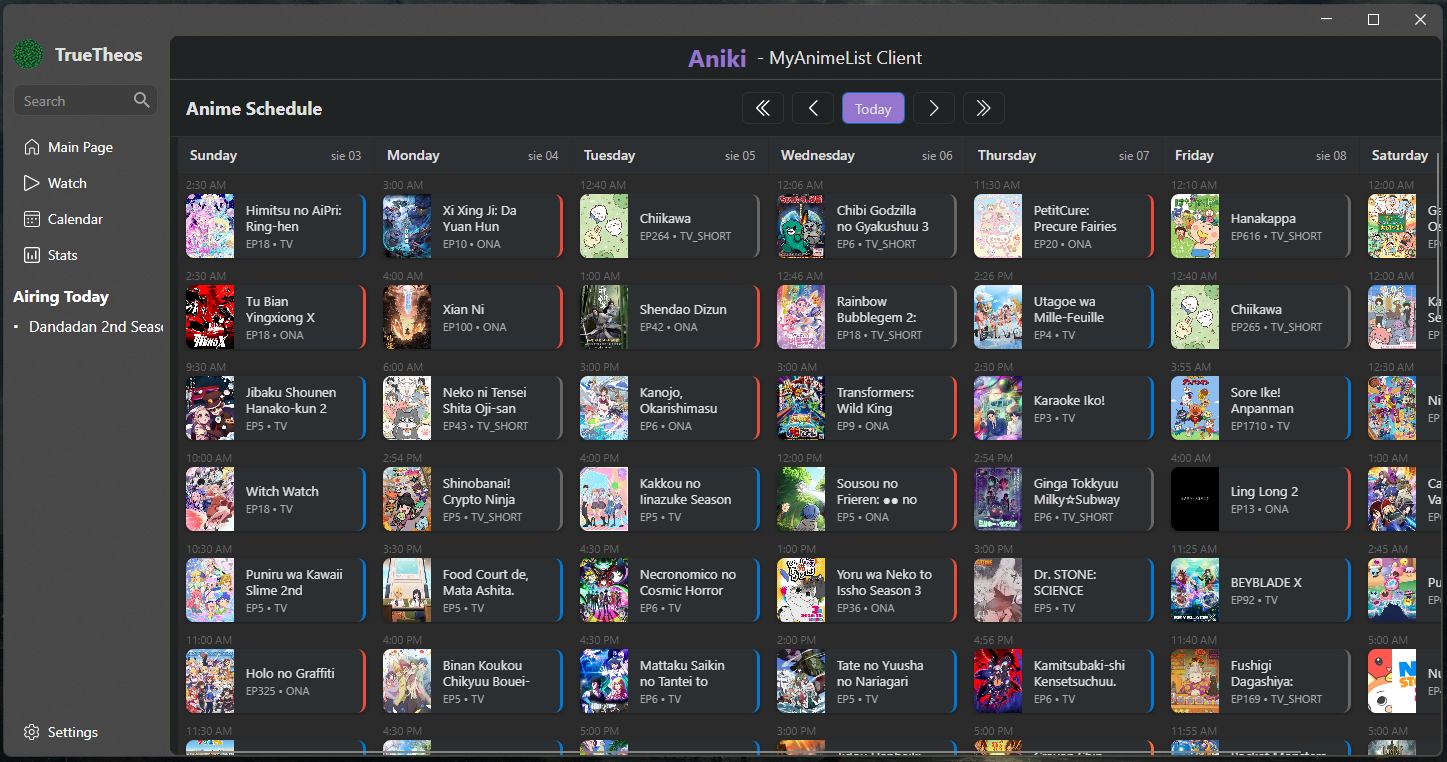Select the Fushigi Dagashiya title text

tap(1262, 673)
